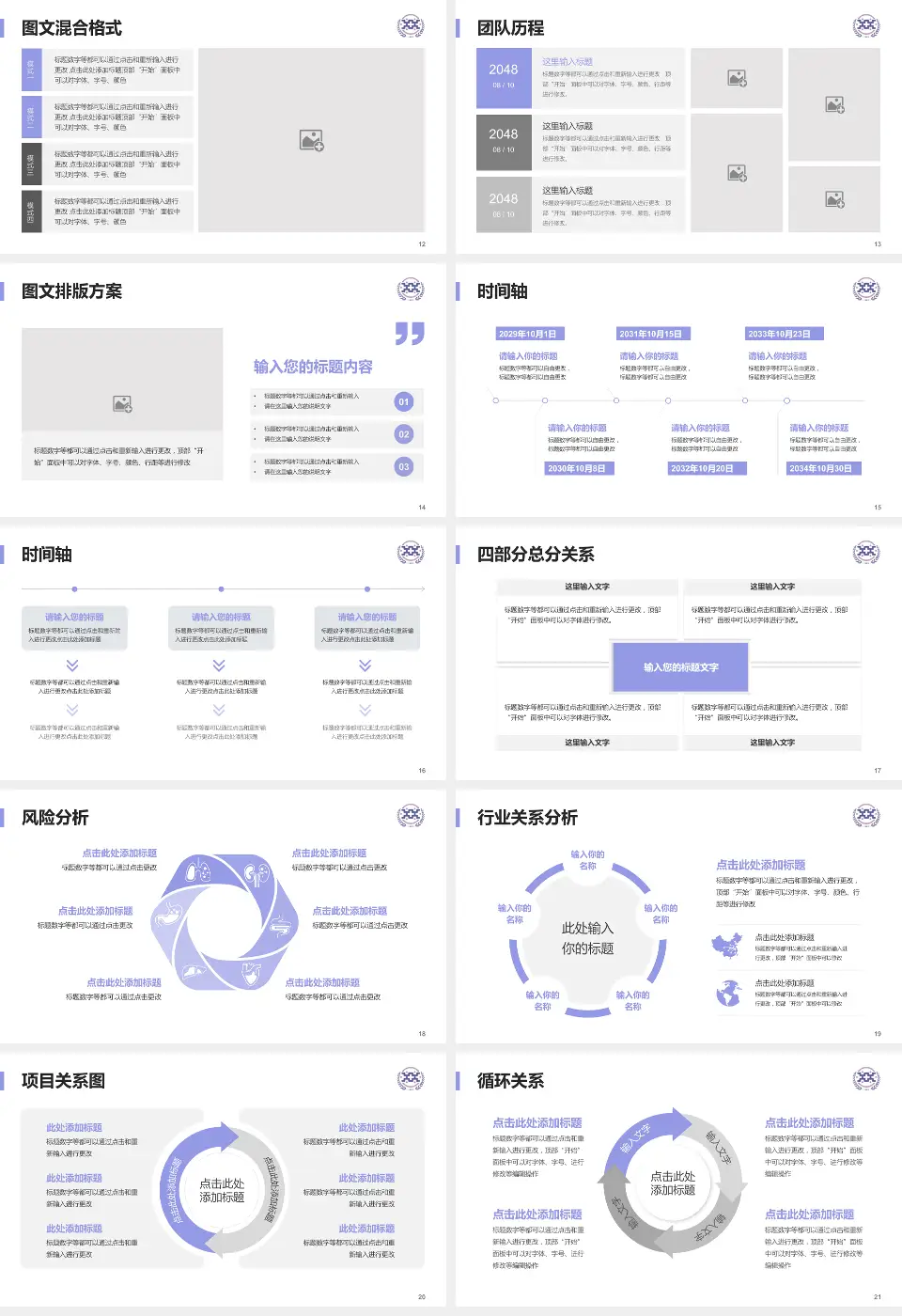Click the logo emblem on the 团队历程 slide

865,25
